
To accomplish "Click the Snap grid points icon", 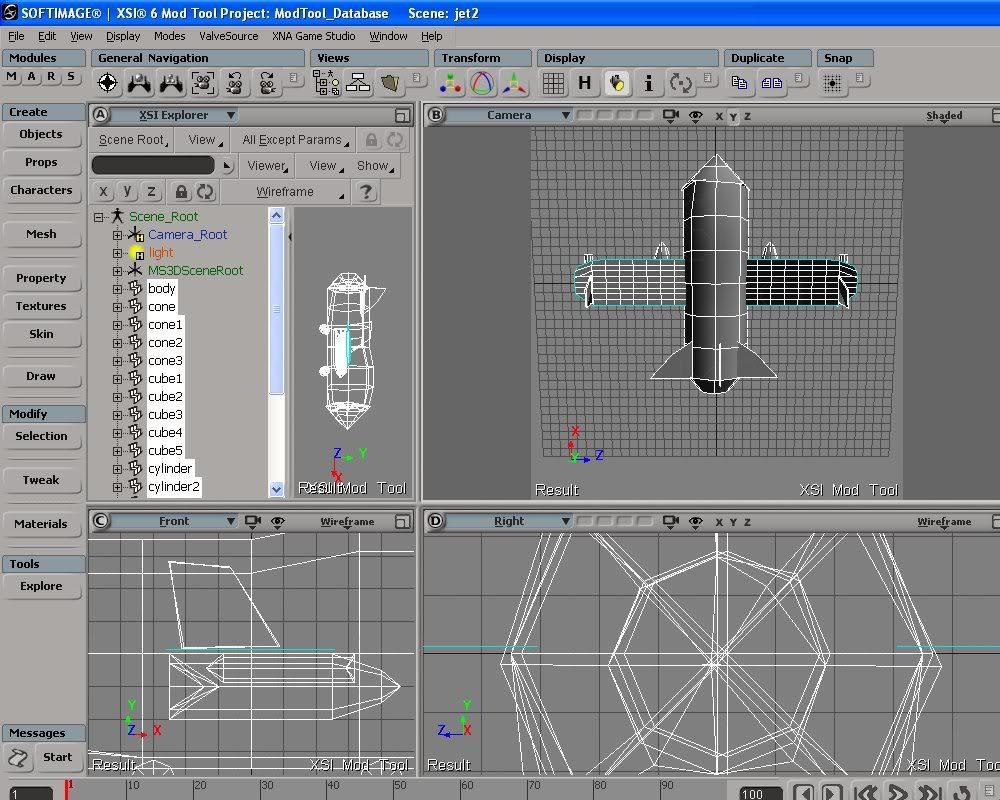I will coord(832,83).
